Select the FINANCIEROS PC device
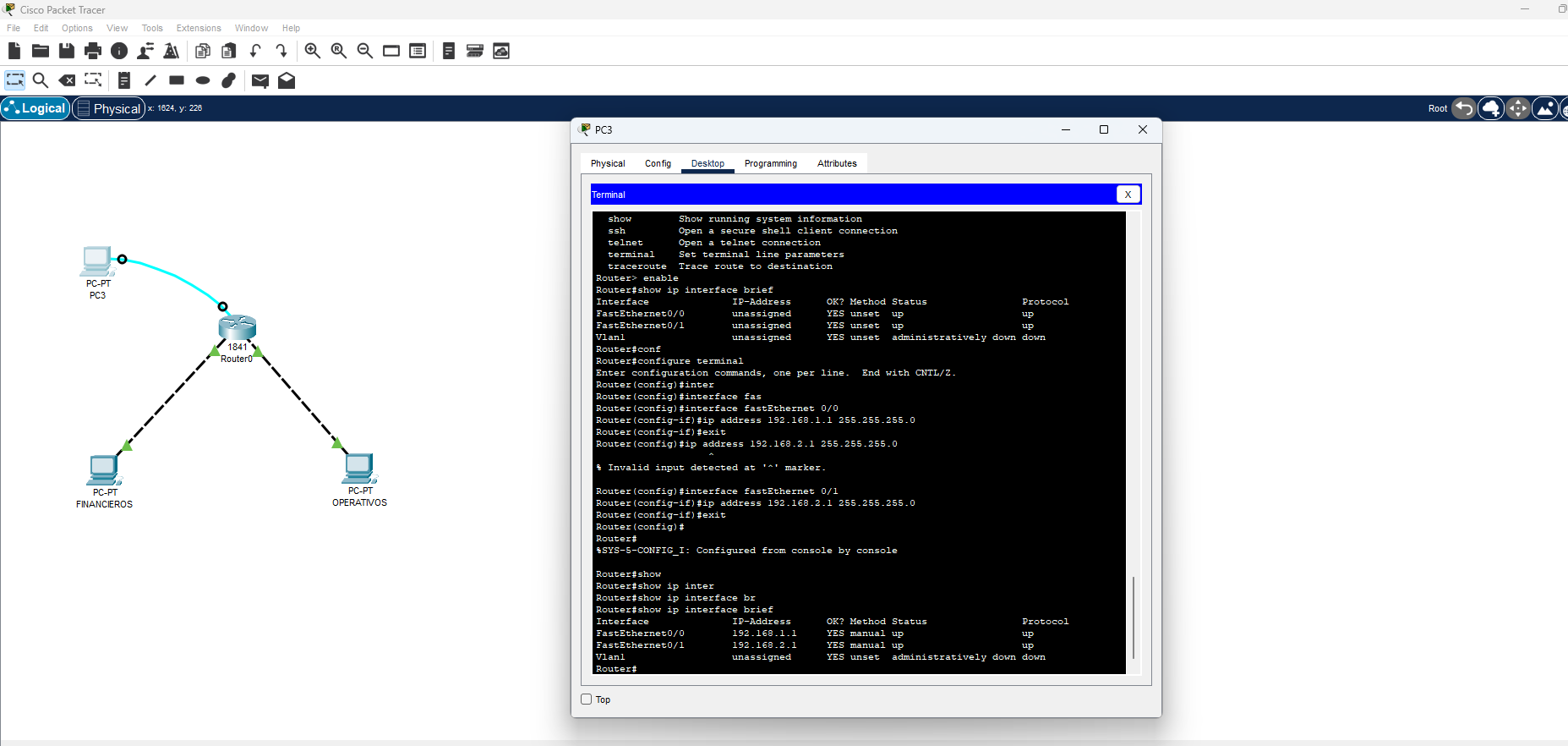1568x746 pixels. [x=104, y=469]
